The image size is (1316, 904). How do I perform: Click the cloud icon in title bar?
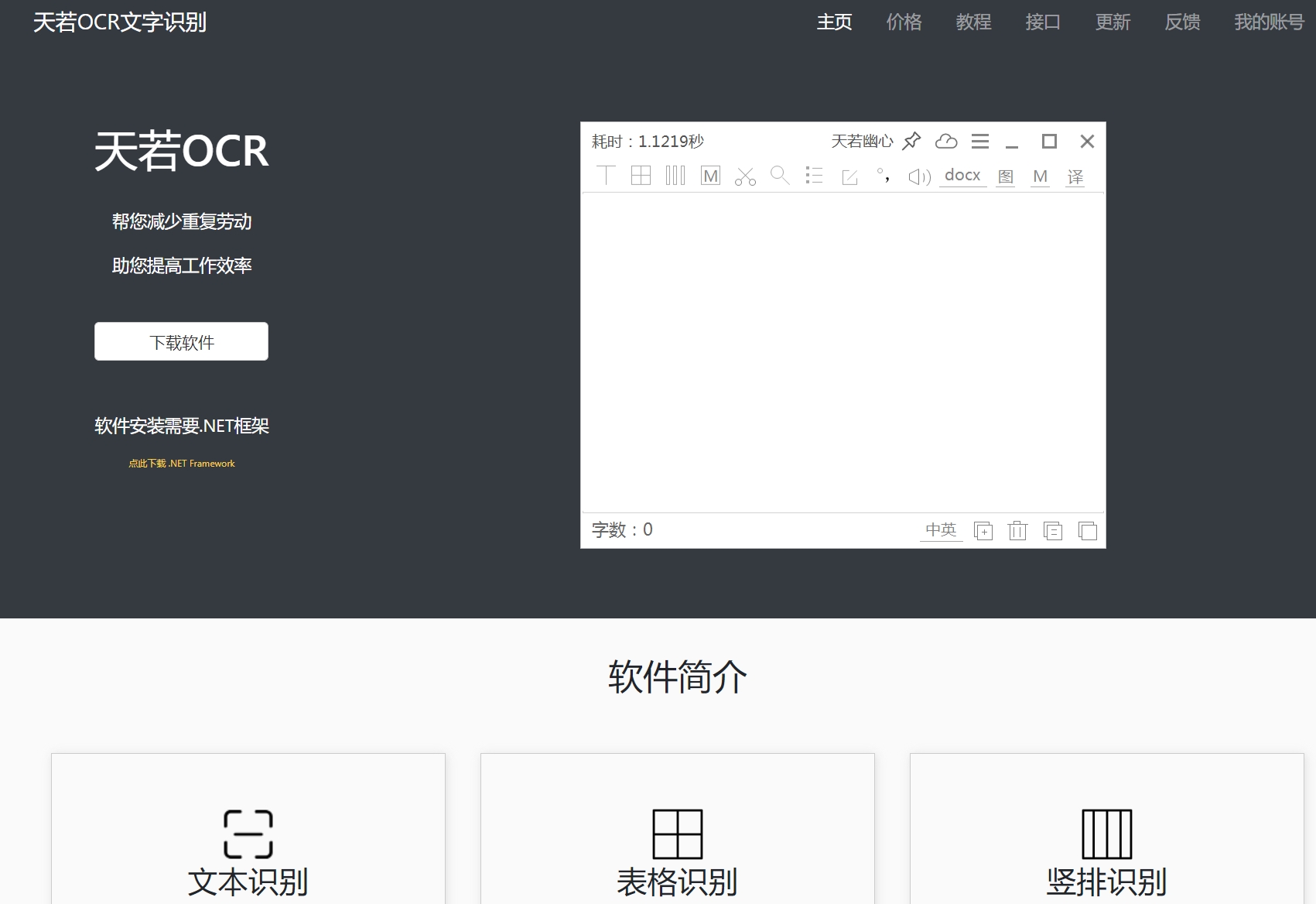[x=946, y=141]
